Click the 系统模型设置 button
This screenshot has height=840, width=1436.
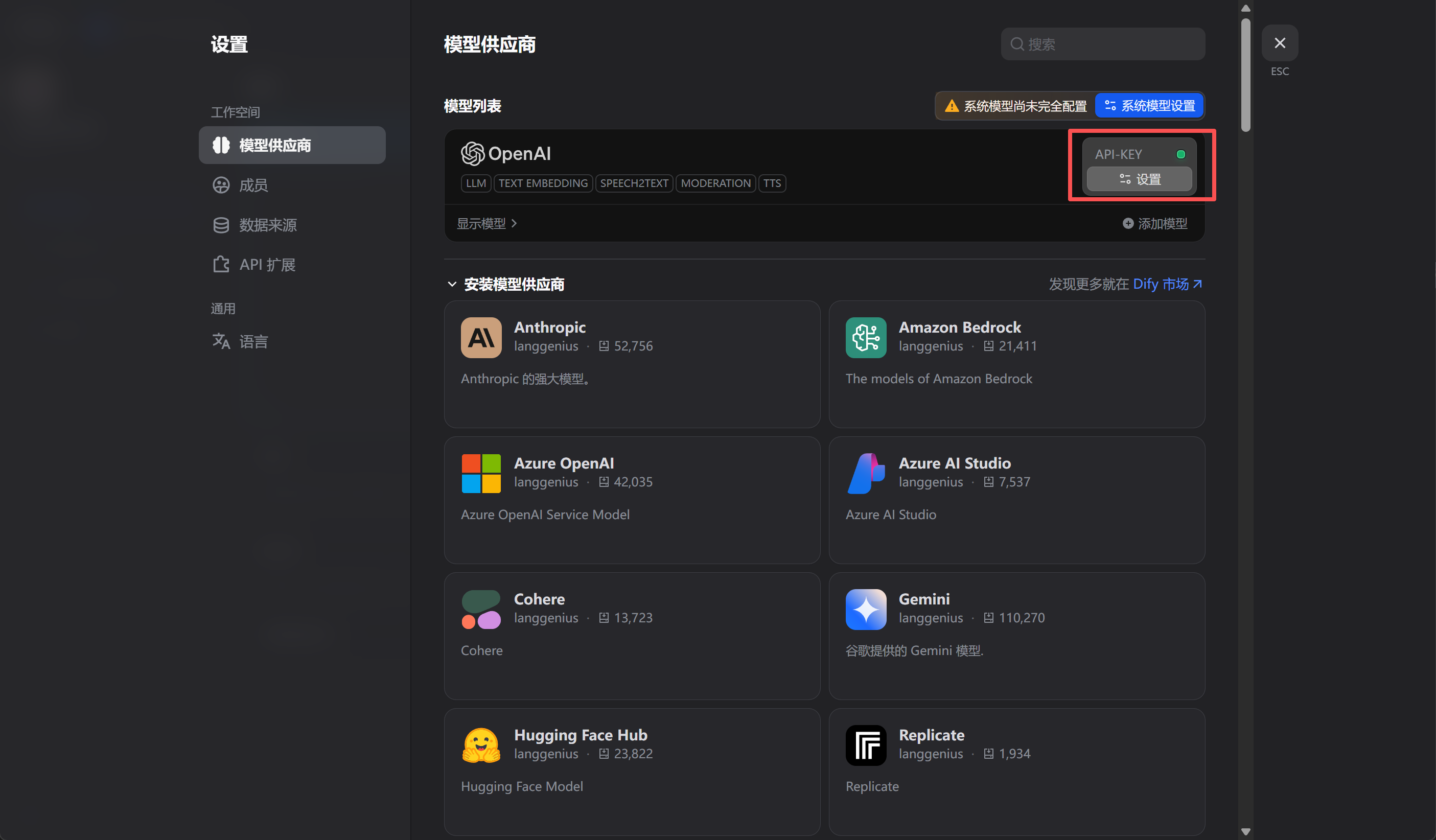click(x=1149, y=106)
